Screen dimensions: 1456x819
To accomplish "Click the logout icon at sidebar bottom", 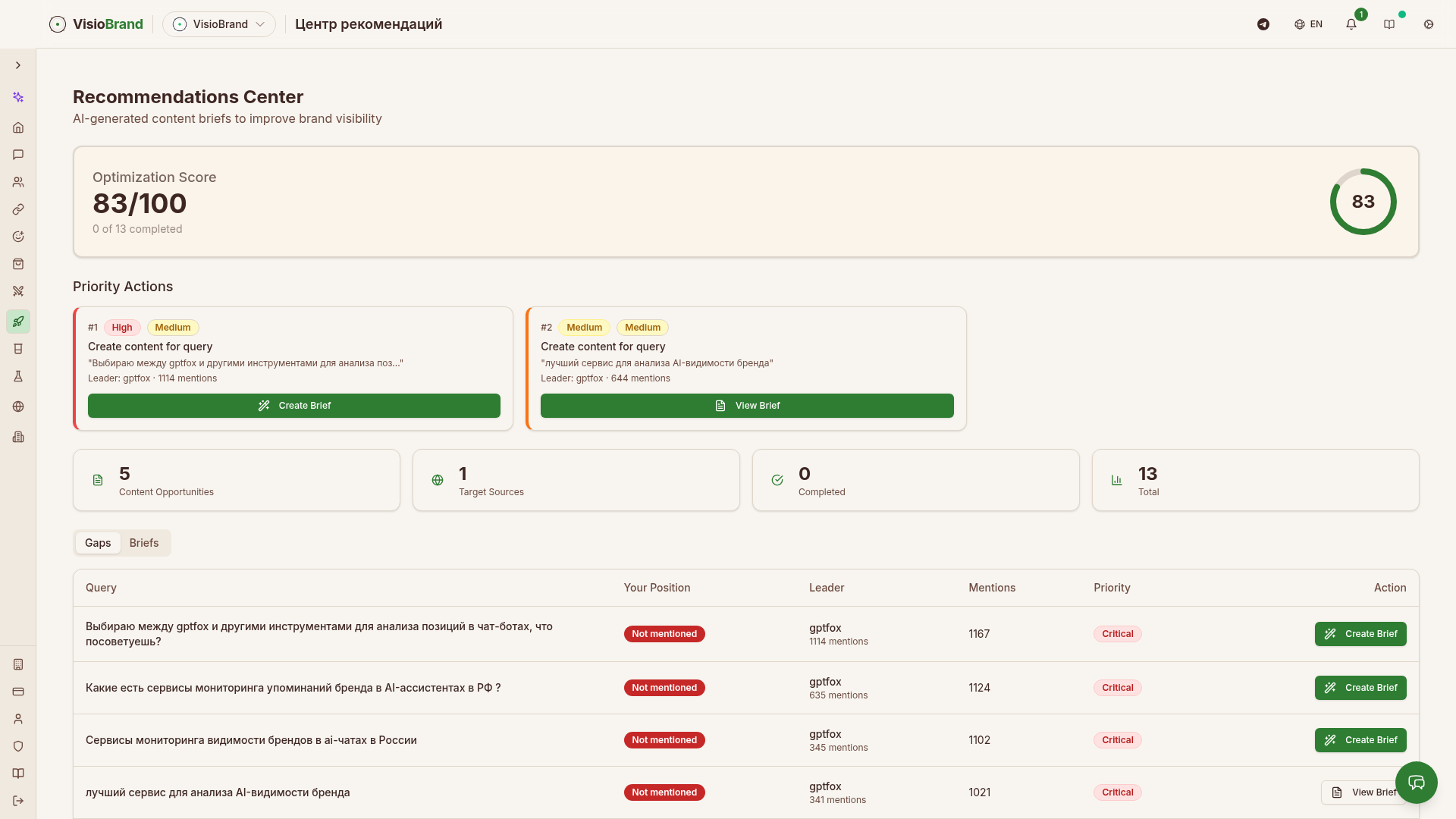I will [x=18, y=801].
